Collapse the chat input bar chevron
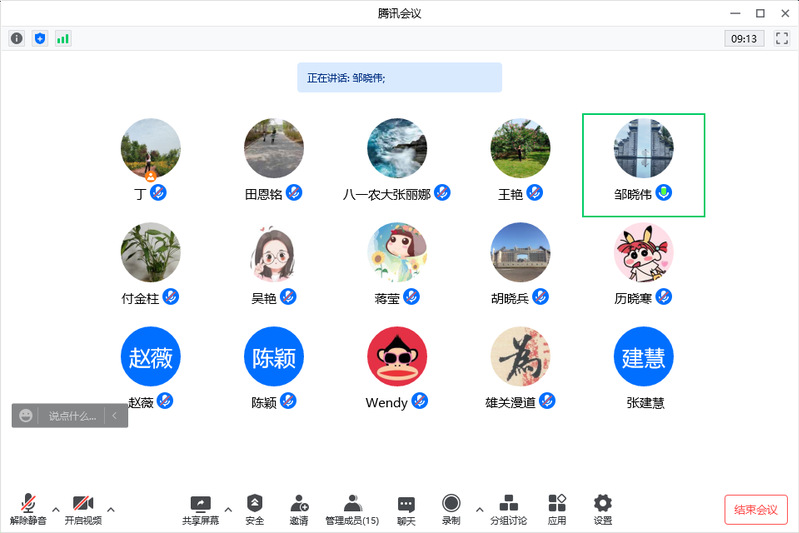Screen dimensions: 799x533 coord(115,415)
